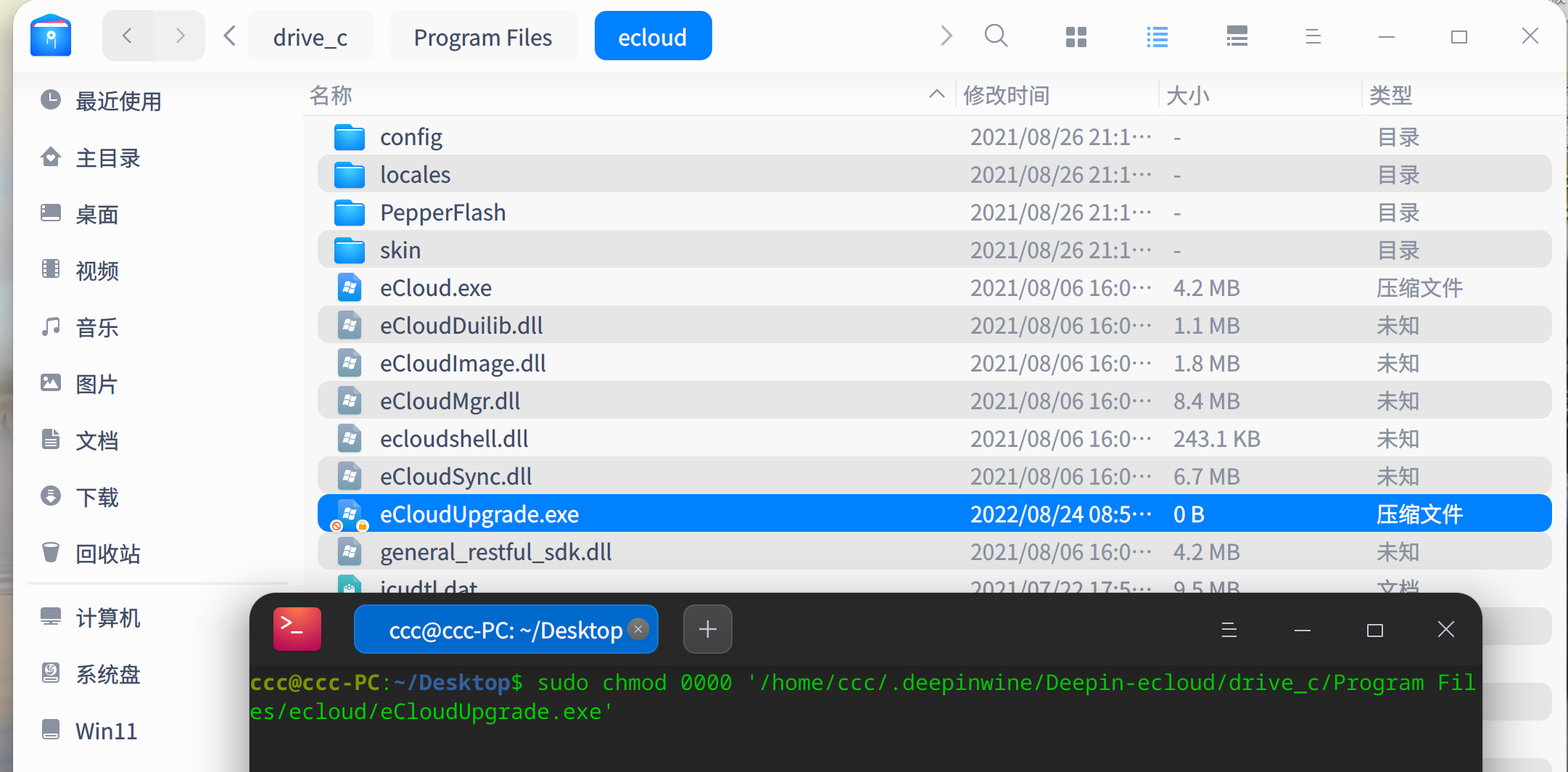Open the search magnifier in file manager
The width and height of the screenshot is (1568, 772).
[996, 36]
